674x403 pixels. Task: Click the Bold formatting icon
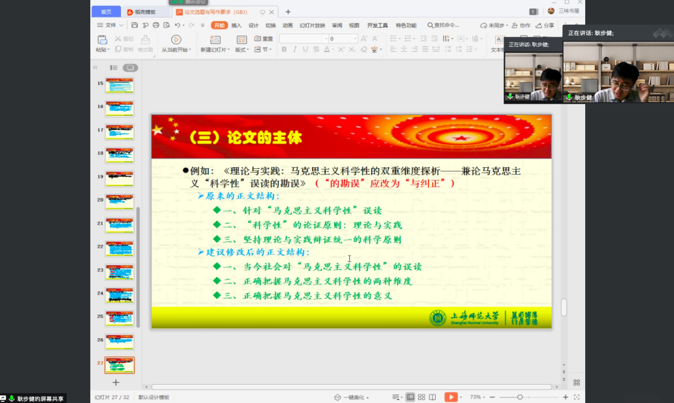tap(284, 49)
